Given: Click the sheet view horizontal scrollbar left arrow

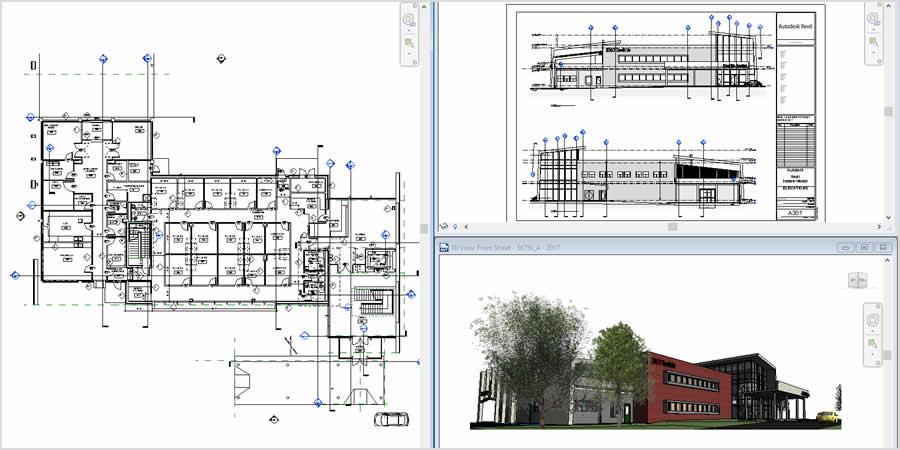Looking at the screenshot, I should (x=465, y=227).
